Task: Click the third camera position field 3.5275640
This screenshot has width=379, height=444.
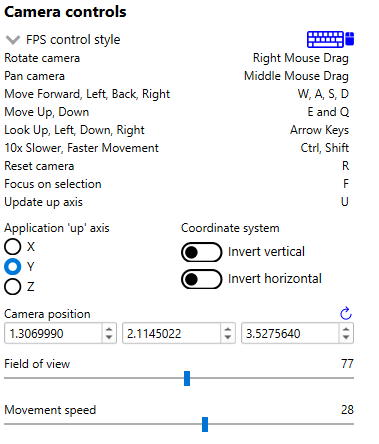Action: pyautogui.click(x=290, y=333)
